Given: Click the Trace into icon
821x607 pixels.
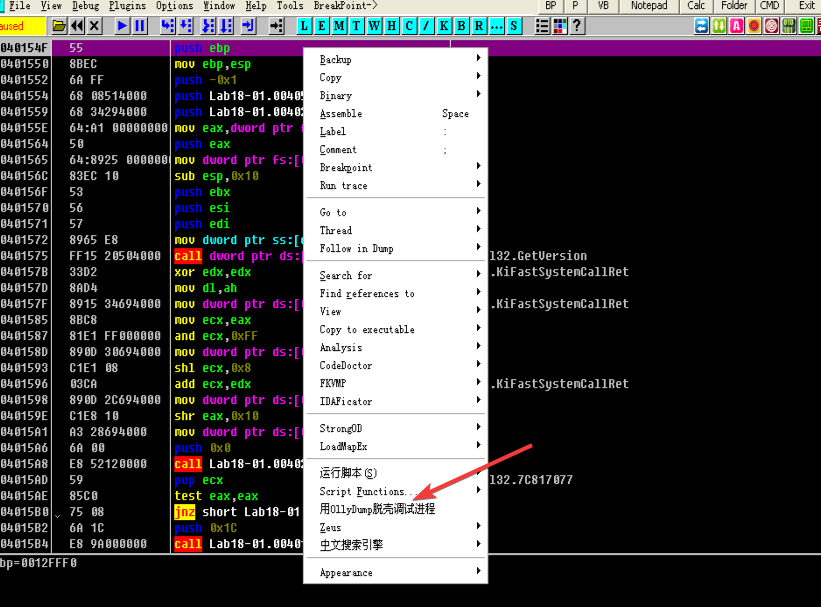Looking at the screenshot, I should point(208,26).
